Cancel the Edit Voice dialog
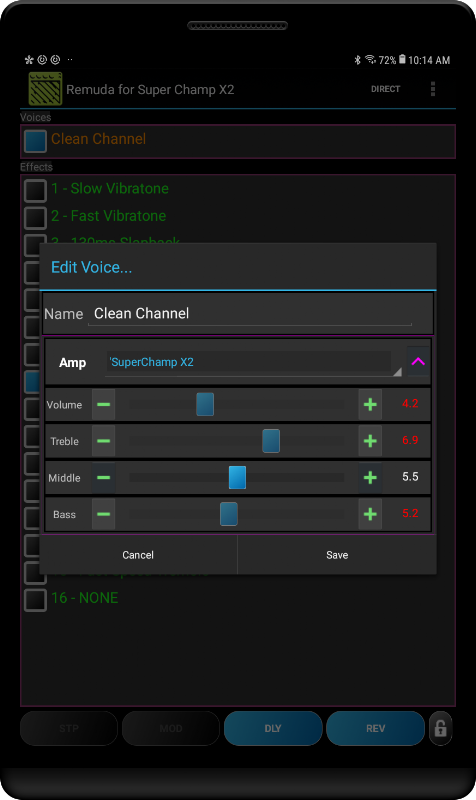The height and width of the screenshot is (800, 476). click(x=138, y=555)
